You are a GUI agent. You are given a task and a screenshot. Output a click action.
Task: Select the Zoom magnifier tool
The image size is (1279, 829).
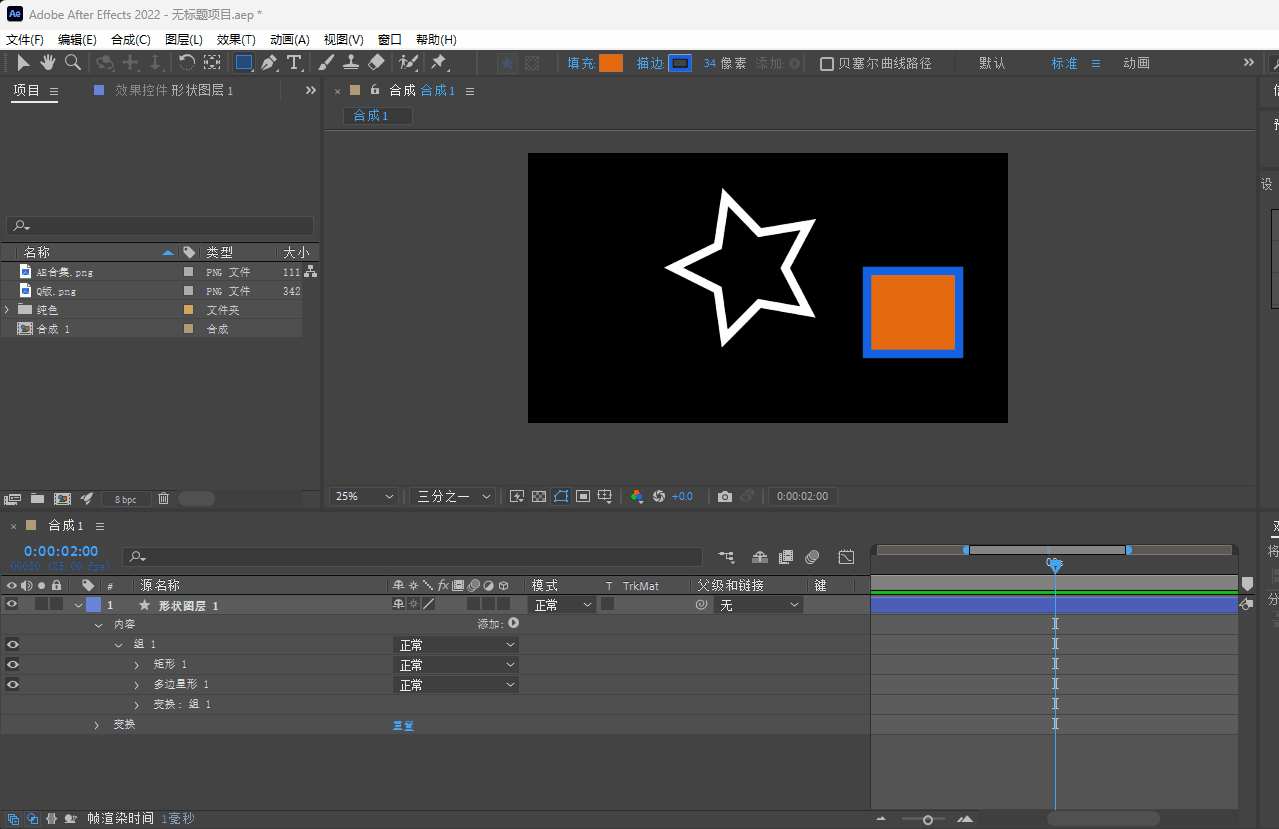pyautogui.click(x=73, y=63)
